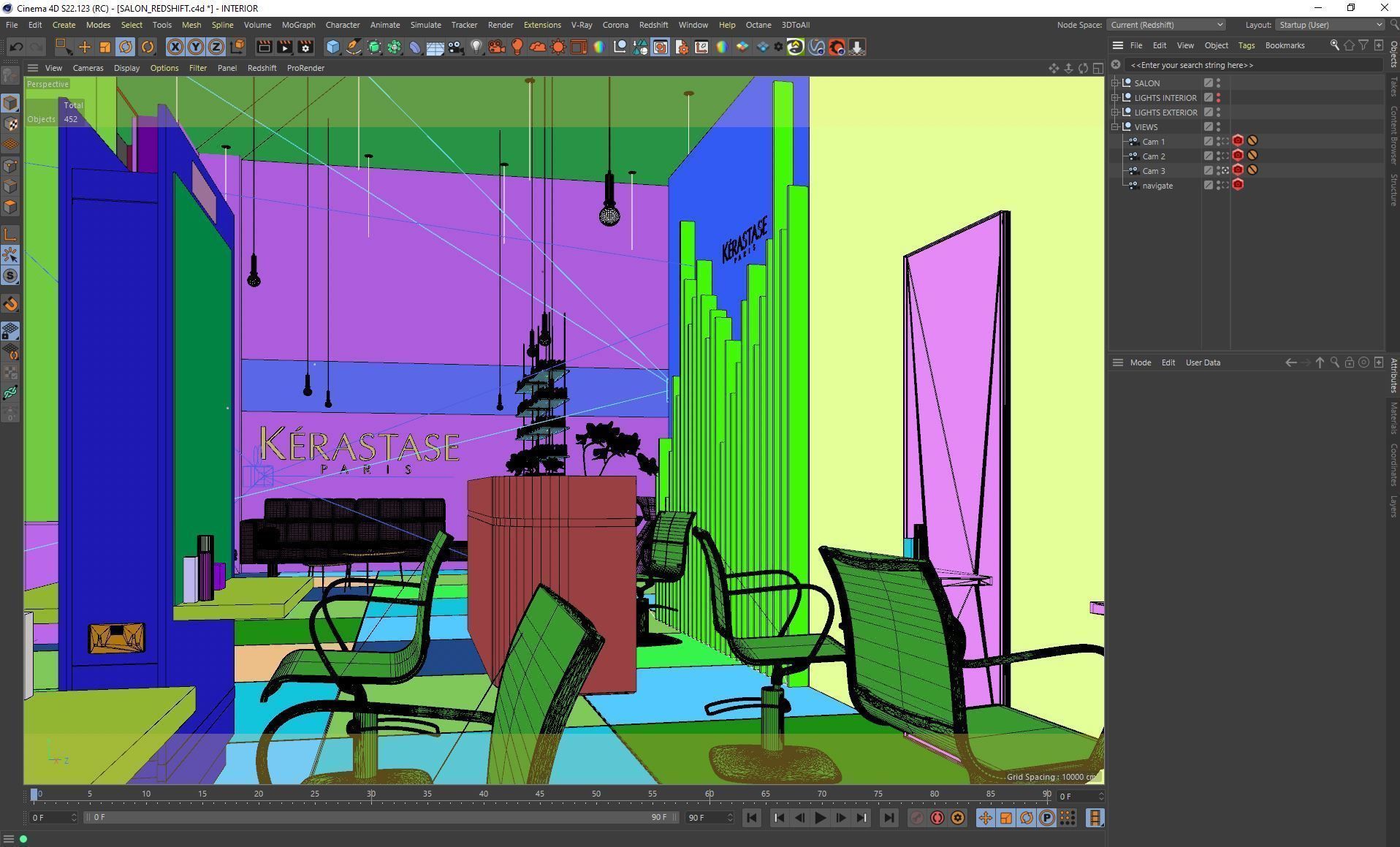
Task: Toggle X axis lock
Action: (x=175, y=47)
